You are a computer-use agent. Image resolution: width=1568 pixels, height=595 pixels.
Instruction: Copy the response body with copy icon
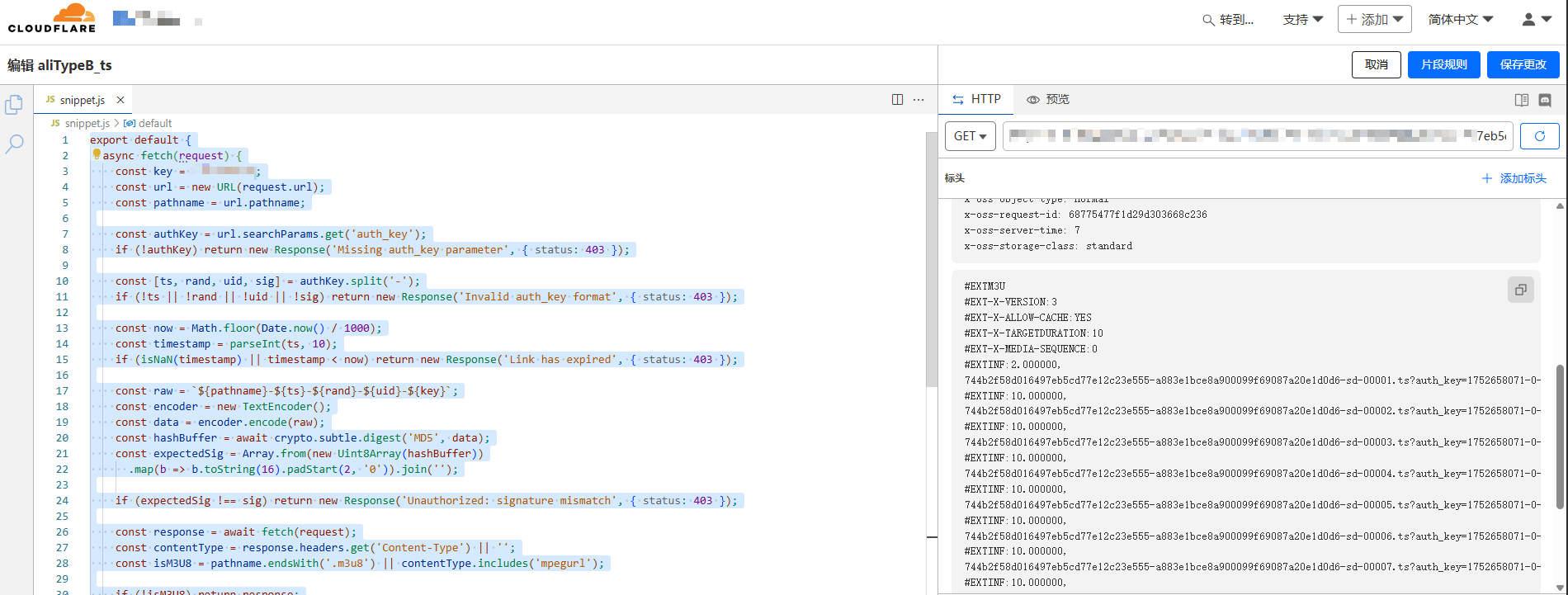(1520, 290)
